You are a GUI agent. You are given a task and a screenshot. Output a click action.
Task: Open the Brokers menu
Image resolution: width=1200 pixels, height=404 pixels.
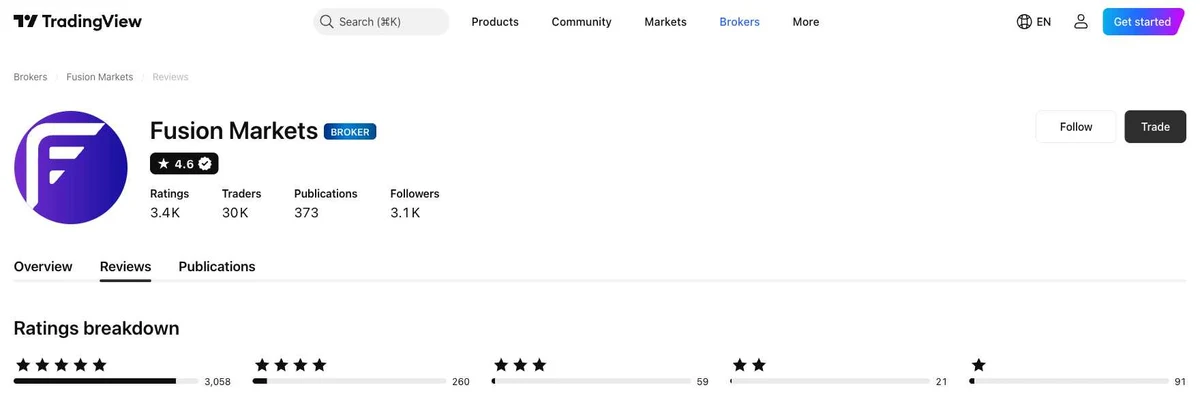(x=739, y=22)
